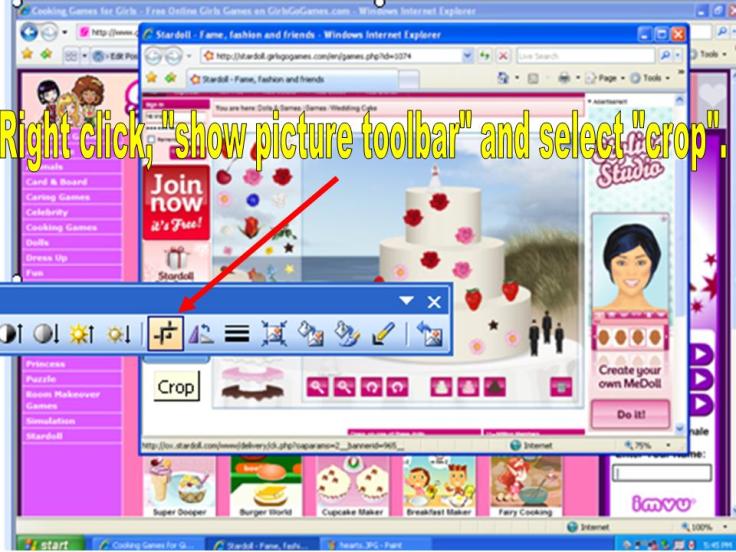Viewport: 736px width, 552px height.
Task: Click Stardoll window address bar
Action: click(332, 56)
